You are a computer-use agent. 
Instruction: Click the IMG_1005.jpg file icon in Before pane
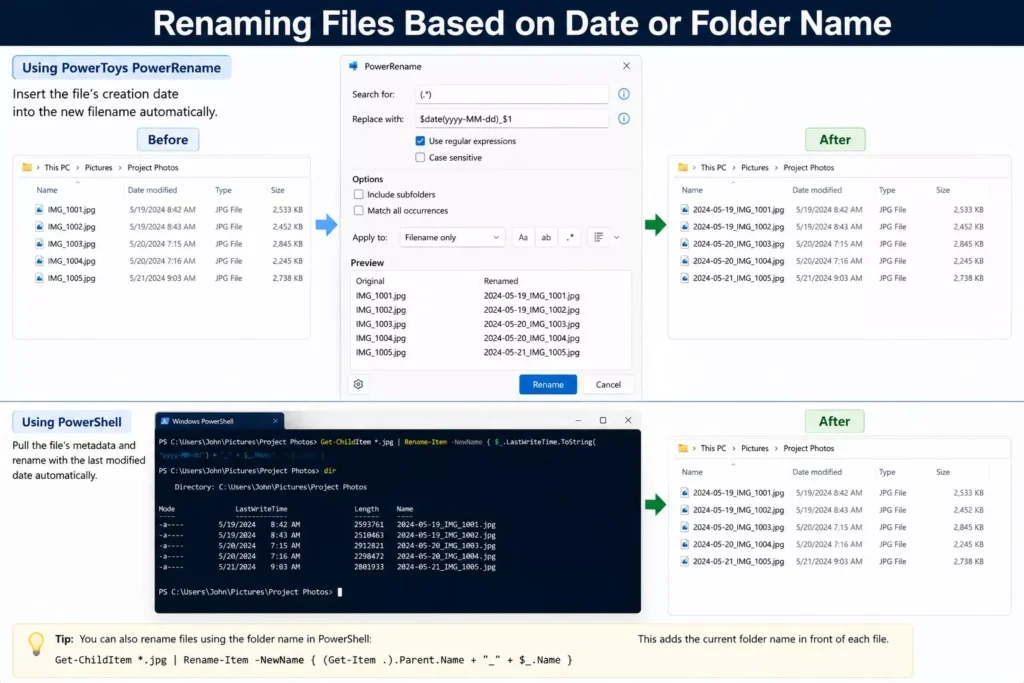39,278
